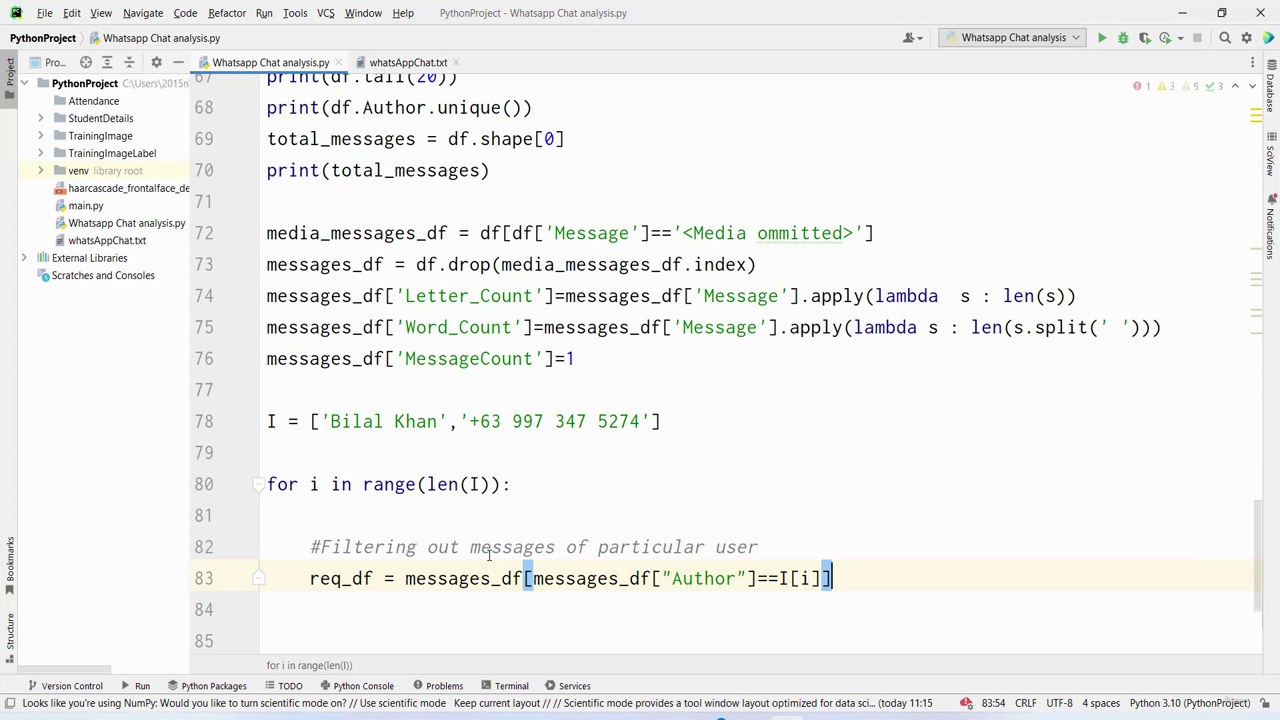Collapse all in Project panel
Image resolution: width=1280 pixels, height=720 pixels.
(129, 62)
